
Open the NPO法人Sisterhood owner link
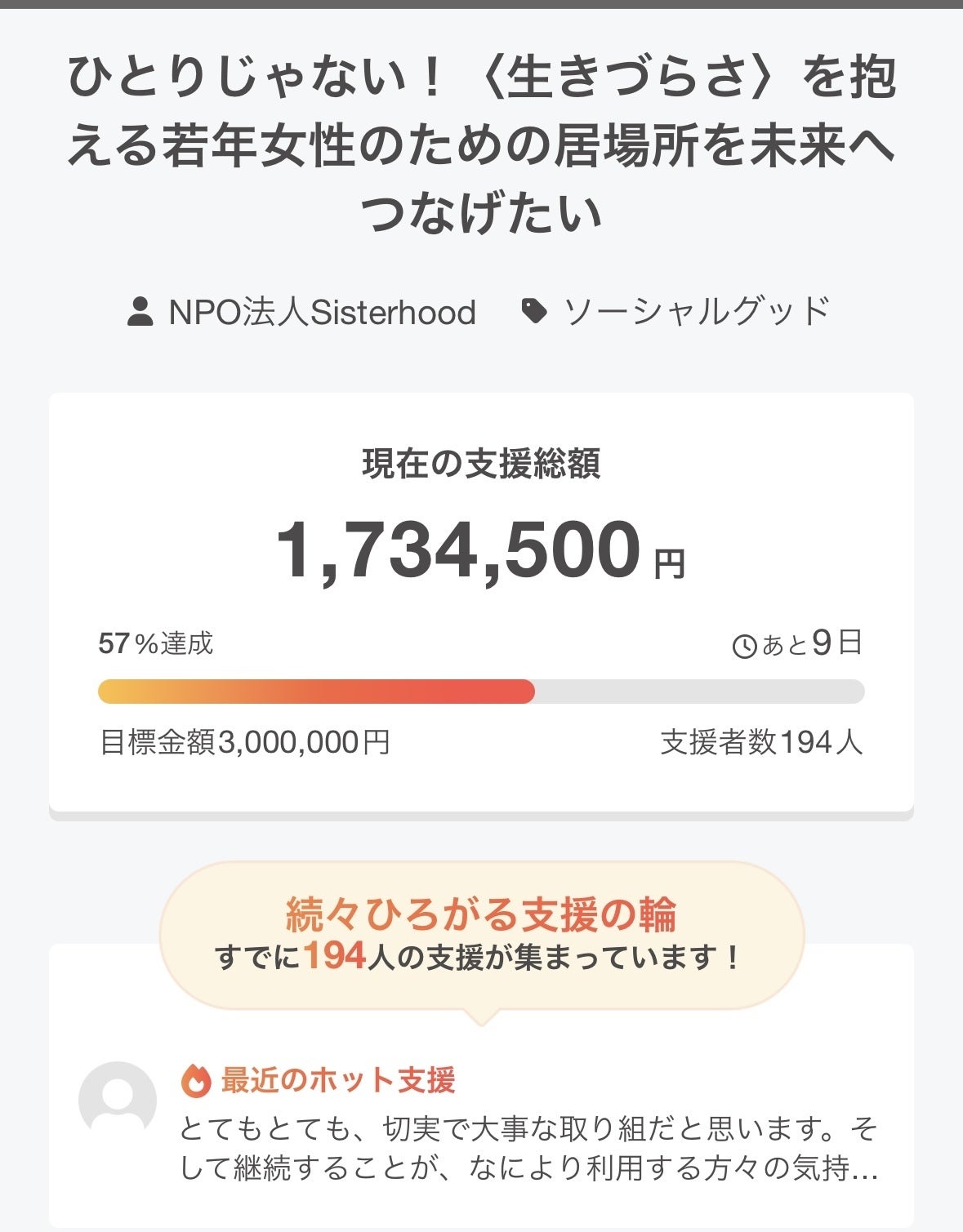pos(321,312)
